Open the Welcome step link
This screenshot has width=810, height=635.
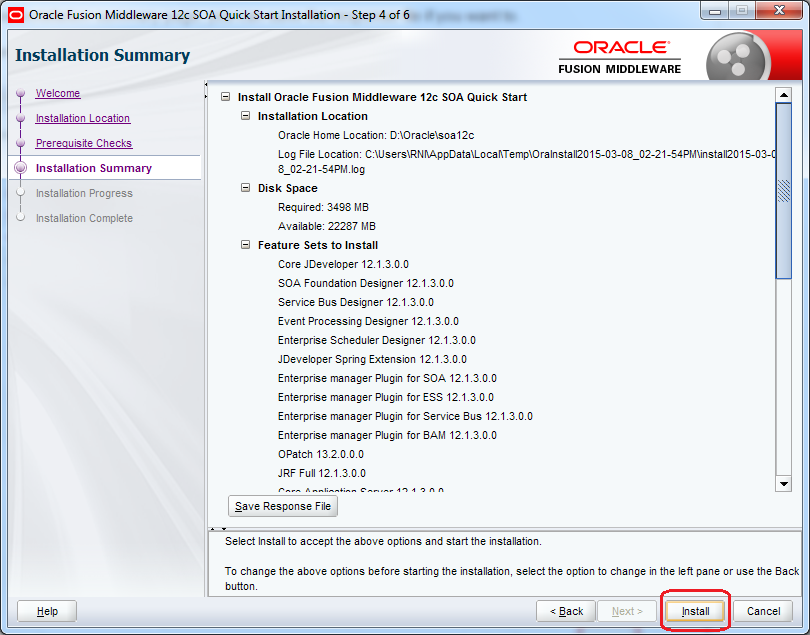(x=57, y=93)
